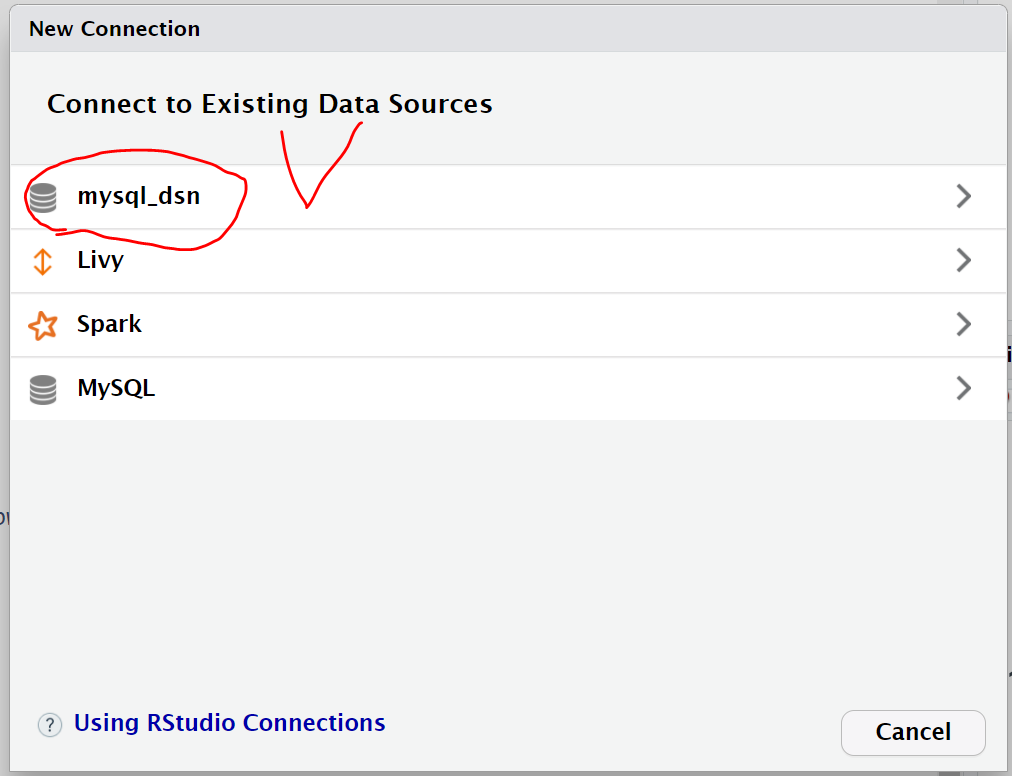1012x776 pixels.
Task: Click the Connect to Existing Data Sources heading
Action: [x=270, y=104]
